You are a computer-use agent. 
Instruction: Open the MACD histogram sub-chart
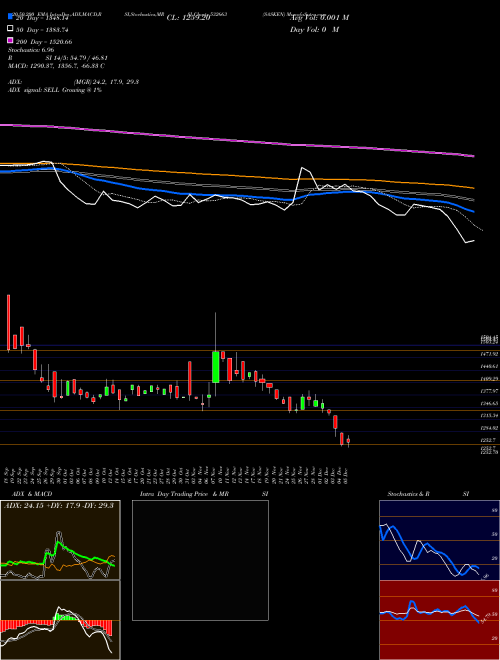click(x=60, y=620)
